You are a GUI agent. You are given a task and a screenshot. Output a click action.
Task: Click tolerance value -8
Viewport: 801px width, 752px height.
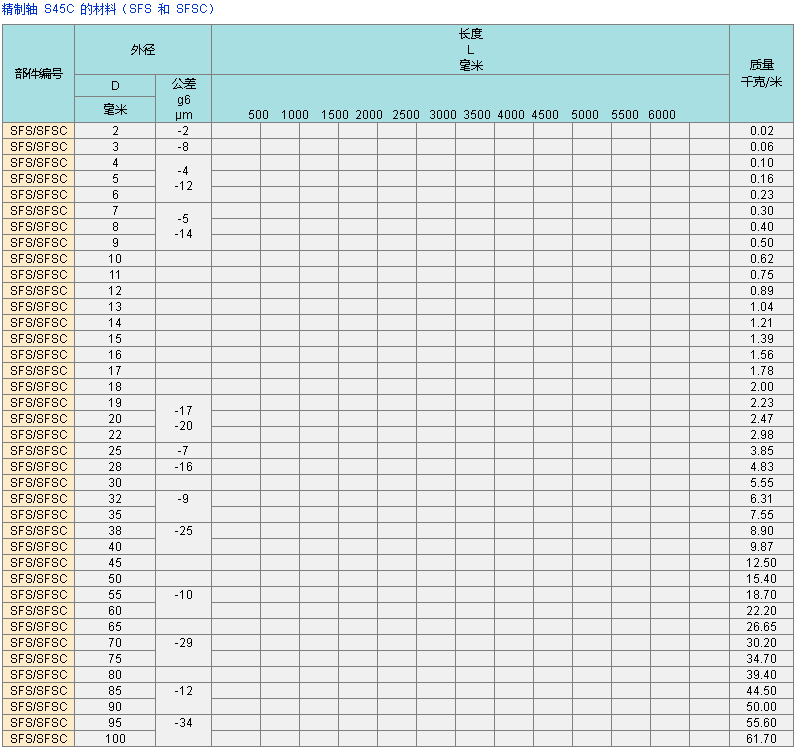pos(183,147)
